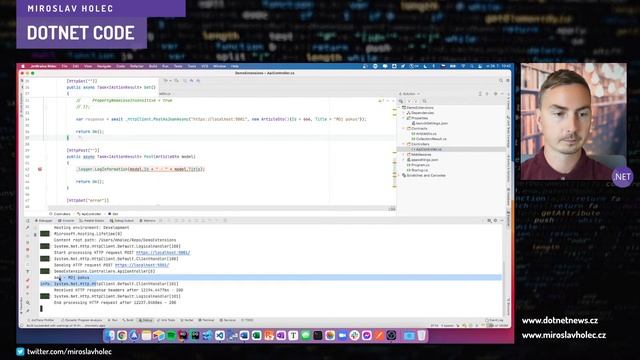Open launchSettings.json in solution explorer
The width and height of the screenshot is (640, 360).
(429, 123)
